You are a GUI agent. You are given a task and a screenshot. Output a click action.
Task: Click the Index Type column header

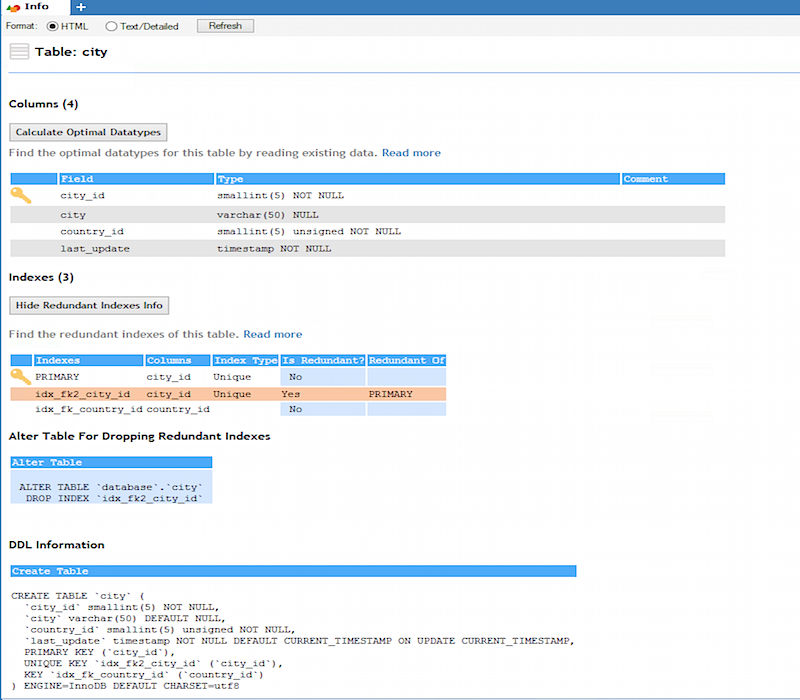[245, 360]
